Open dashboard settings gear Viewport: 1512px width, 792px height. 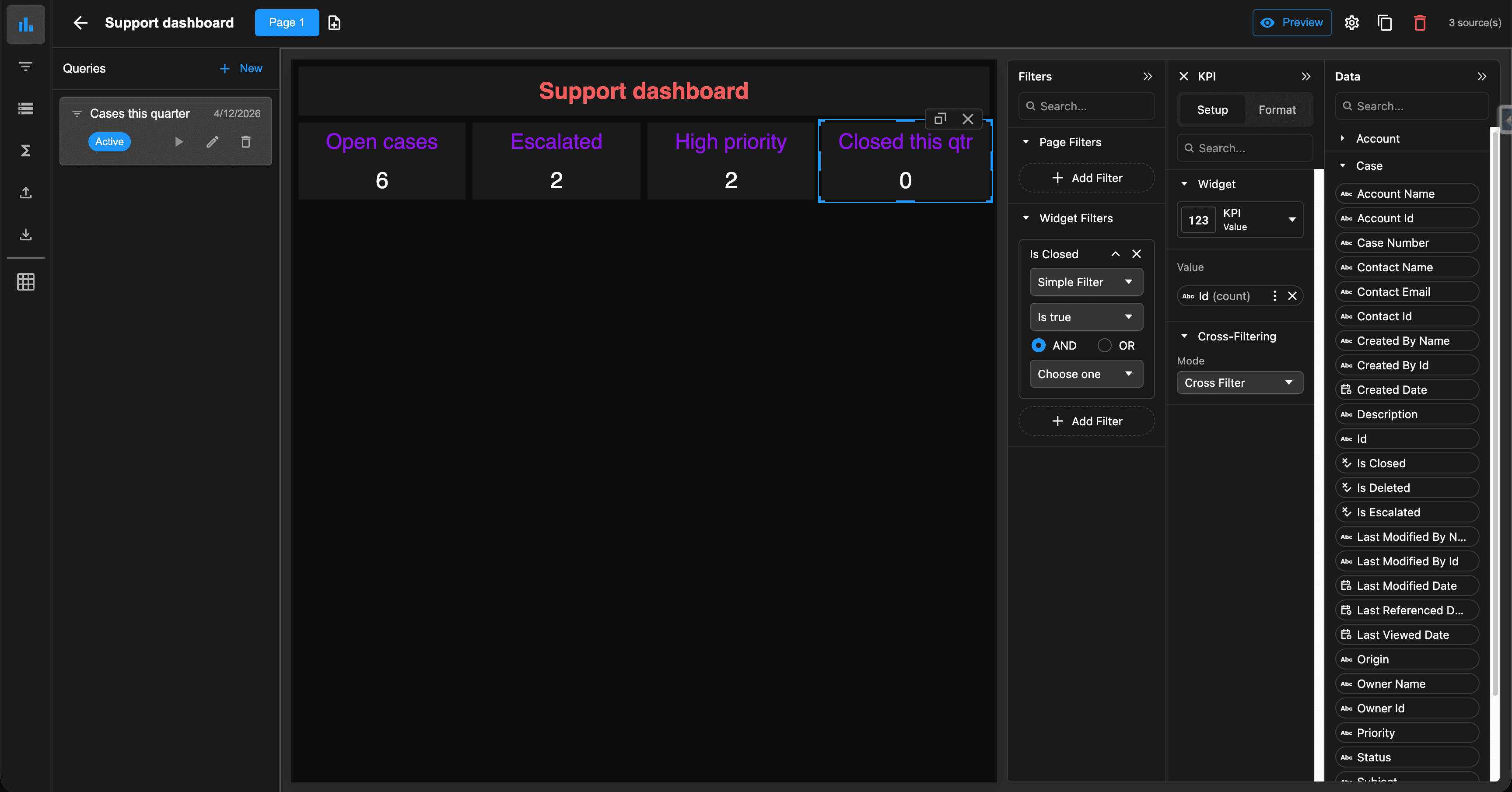click(x=1351, y=23)
